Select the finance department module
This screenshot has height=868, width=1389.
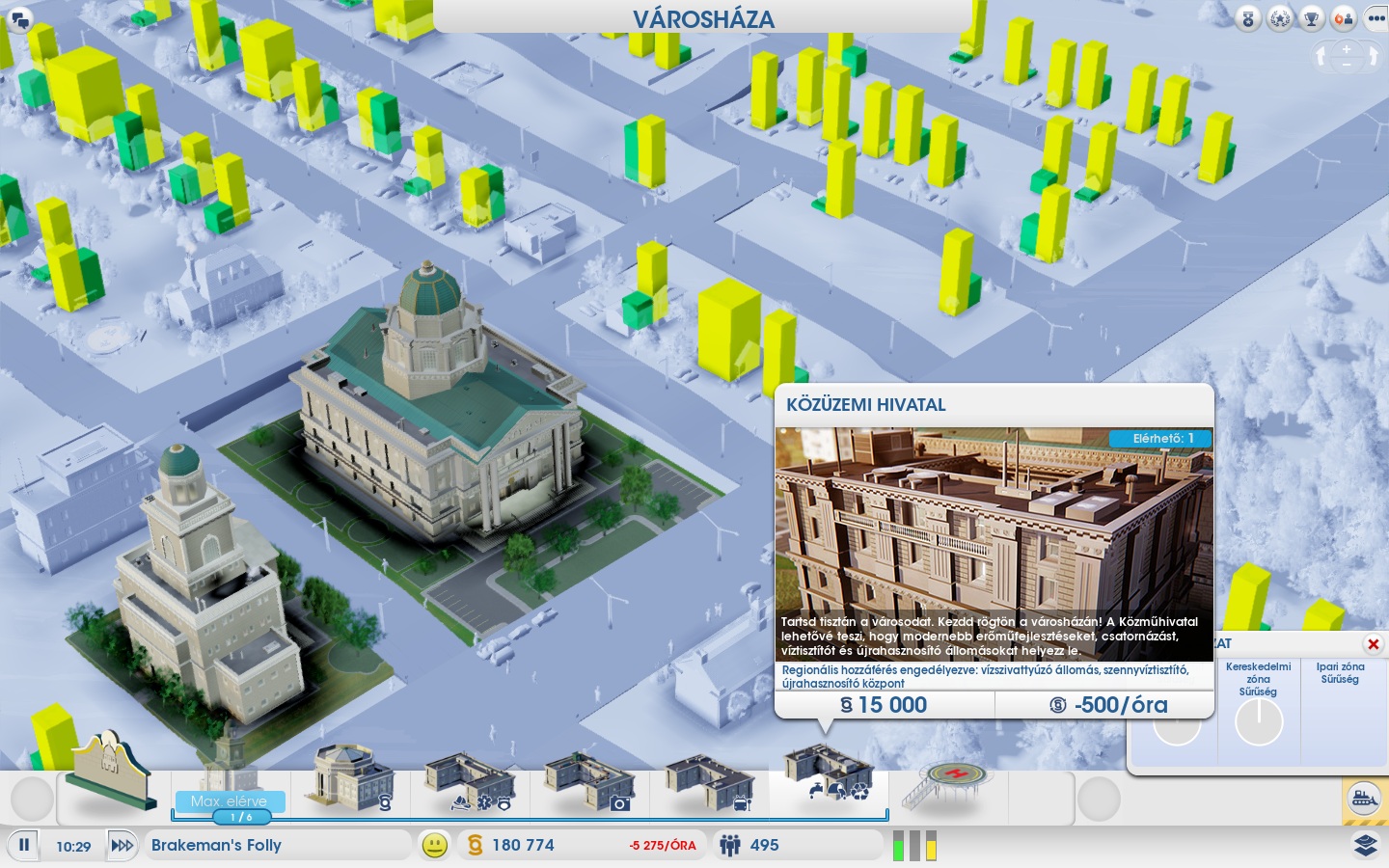[x=351, y=779]
